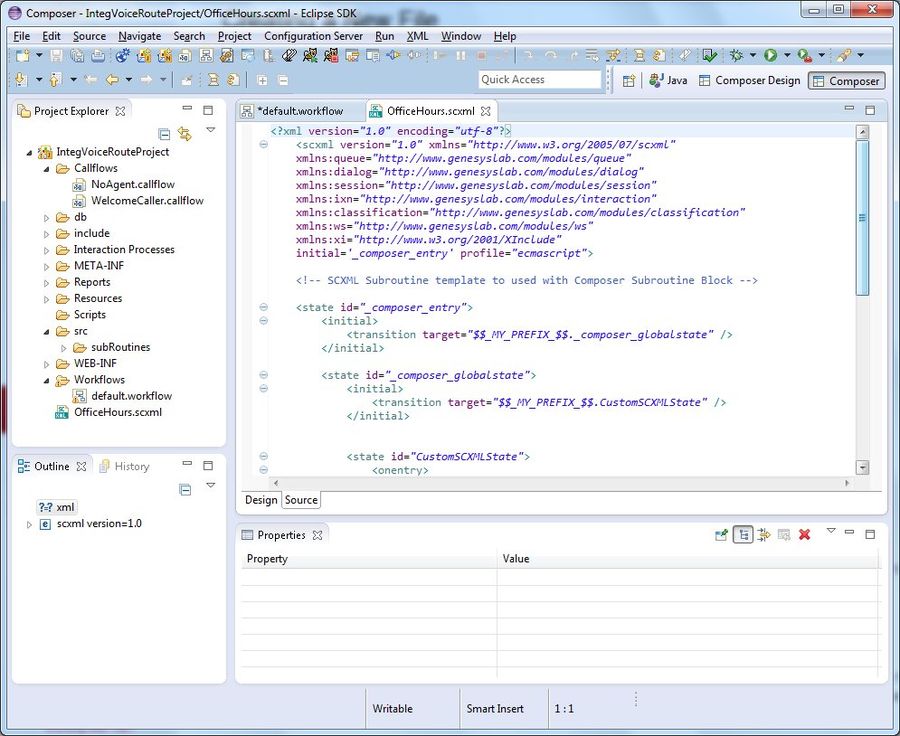Collapse the IntegVoiceRouteProject tree node
The width and height of the screenshot is (900, 736).
29,153
